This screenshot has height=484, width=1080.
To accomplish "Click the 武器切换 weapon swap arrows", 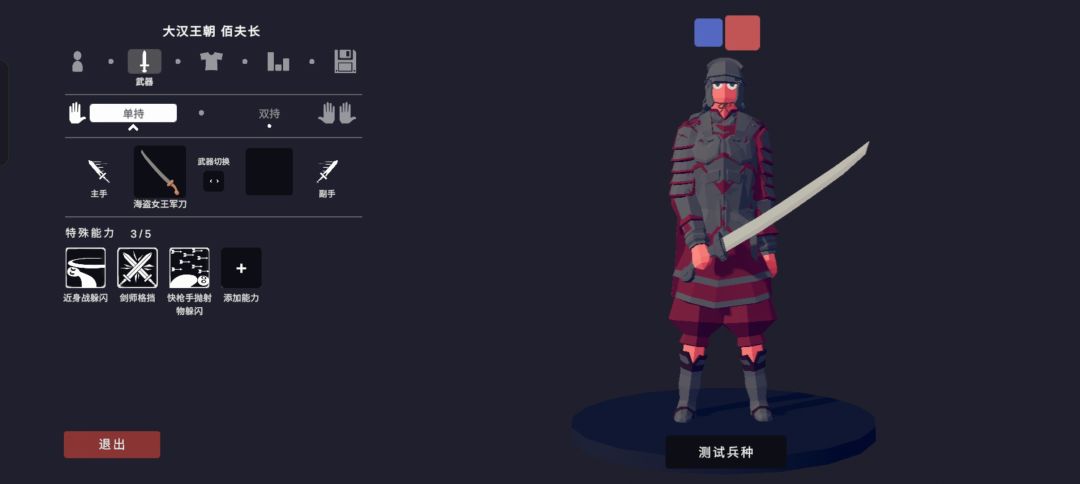I will click(x=214, y=182).
